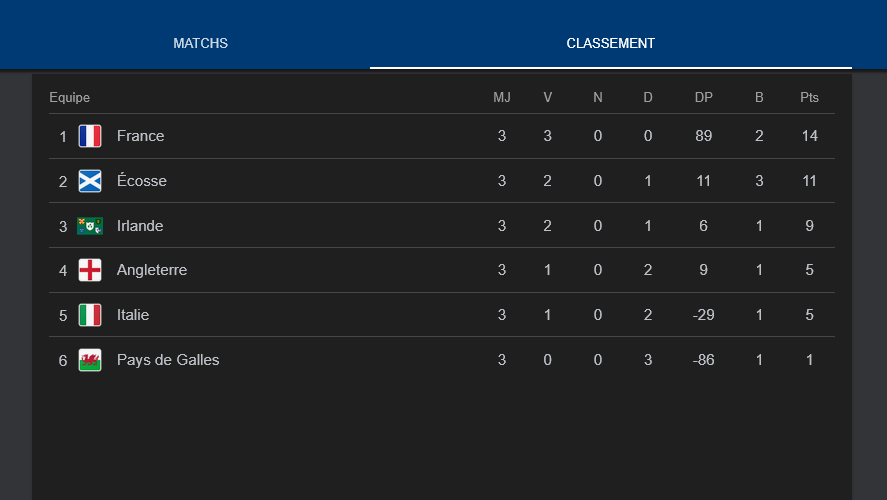Click the Ireland flag icon

[90, 226]
